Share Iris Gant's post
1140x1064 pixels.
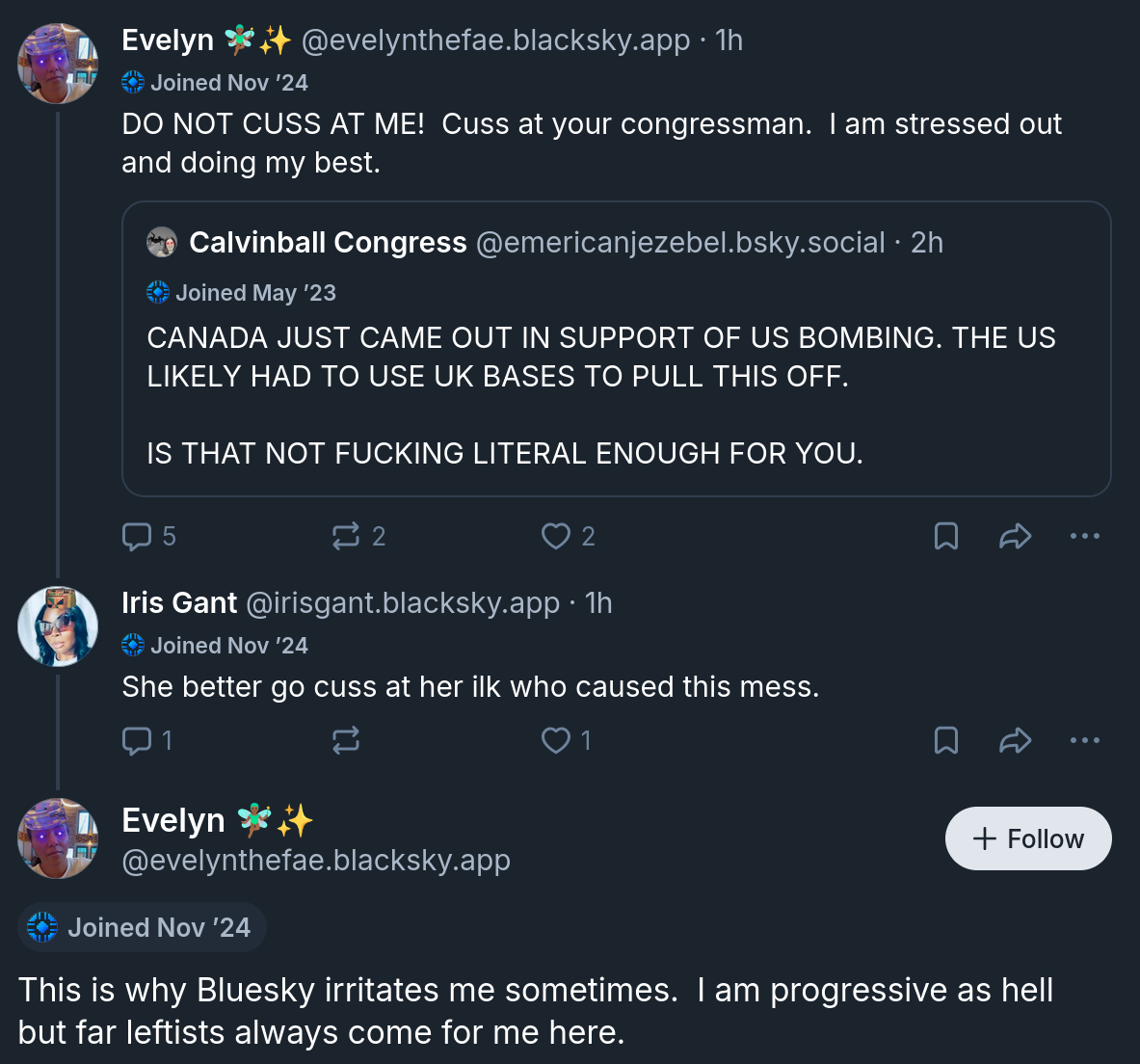[x=1016, y=740]
